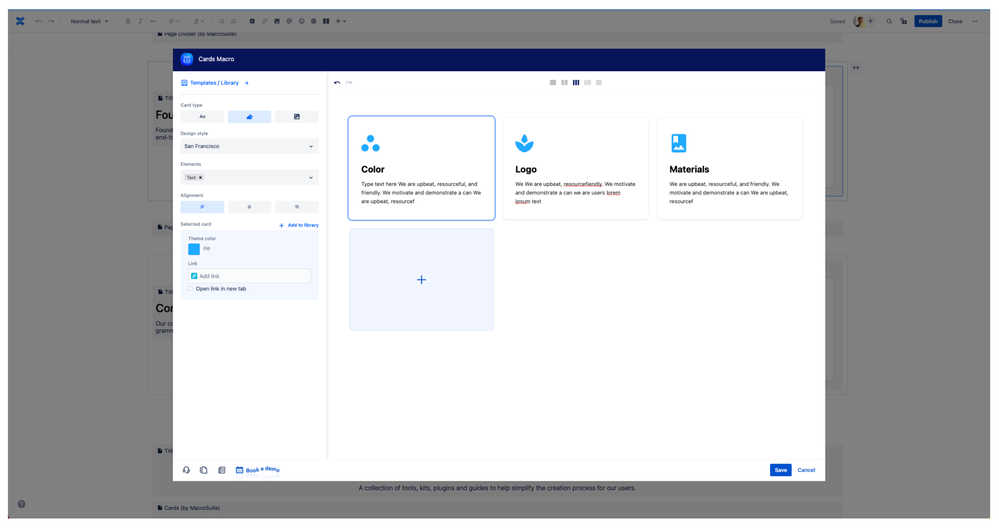Select the icon card type button

tap(249, 117)
